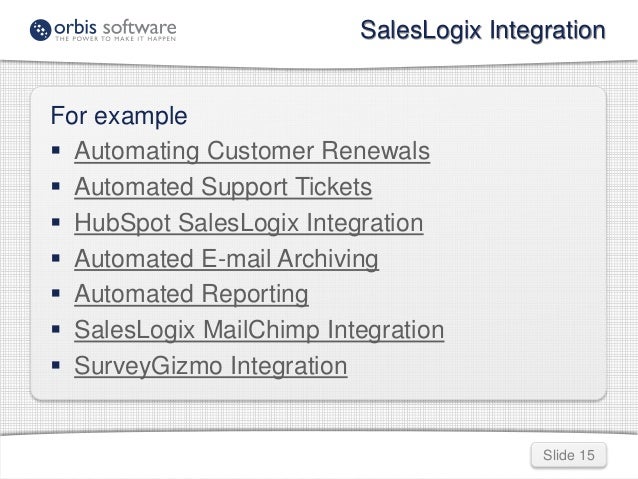The height and width of the screenshot is (479, 638).
Task: Follow the HubSpot SalesLogix Integration link
Action: (x=249, y=223)
